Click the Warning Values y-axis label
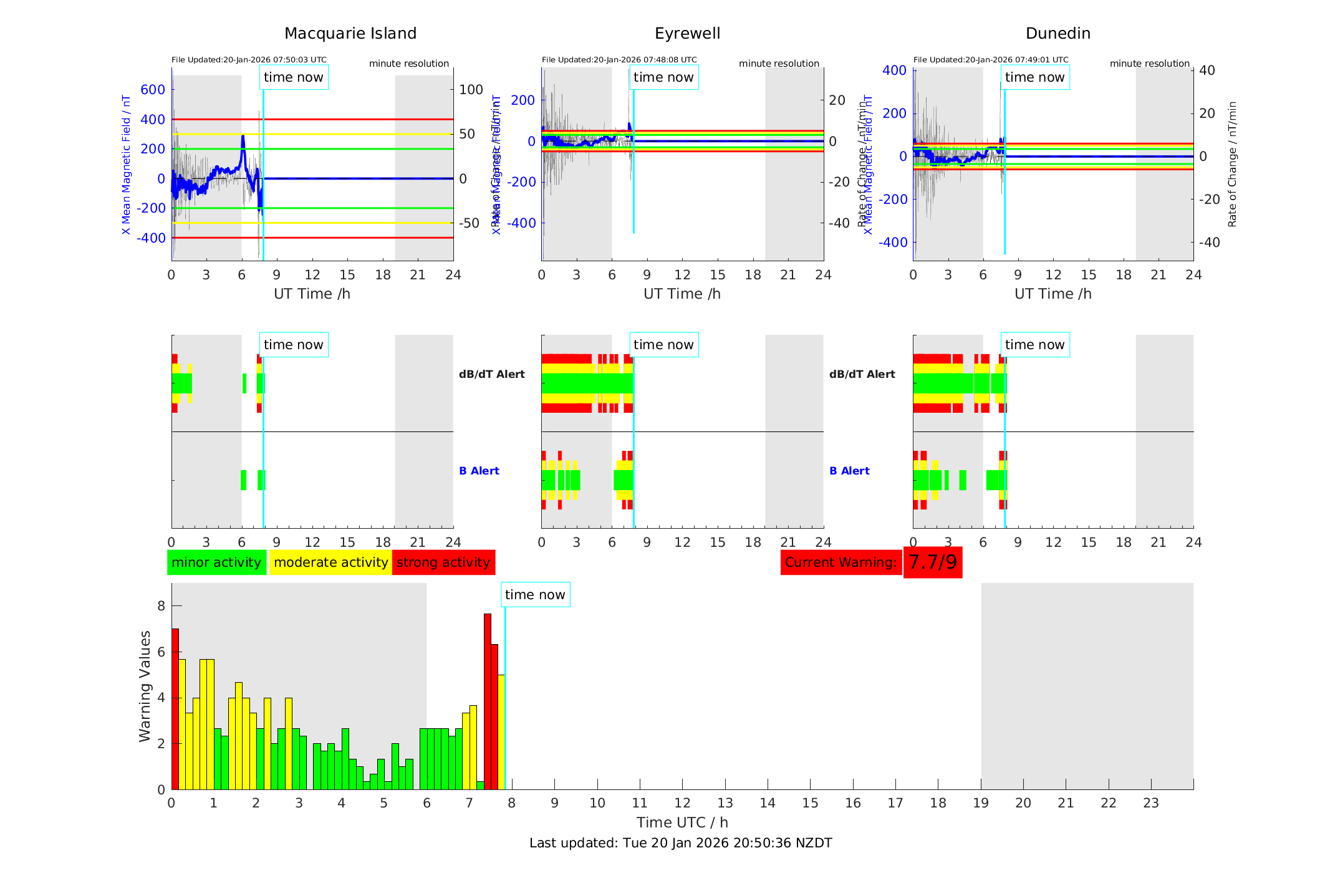Image resolution: width=1320 pixels, height=896 pixels. pyautogui.click(x=145, y=686)
